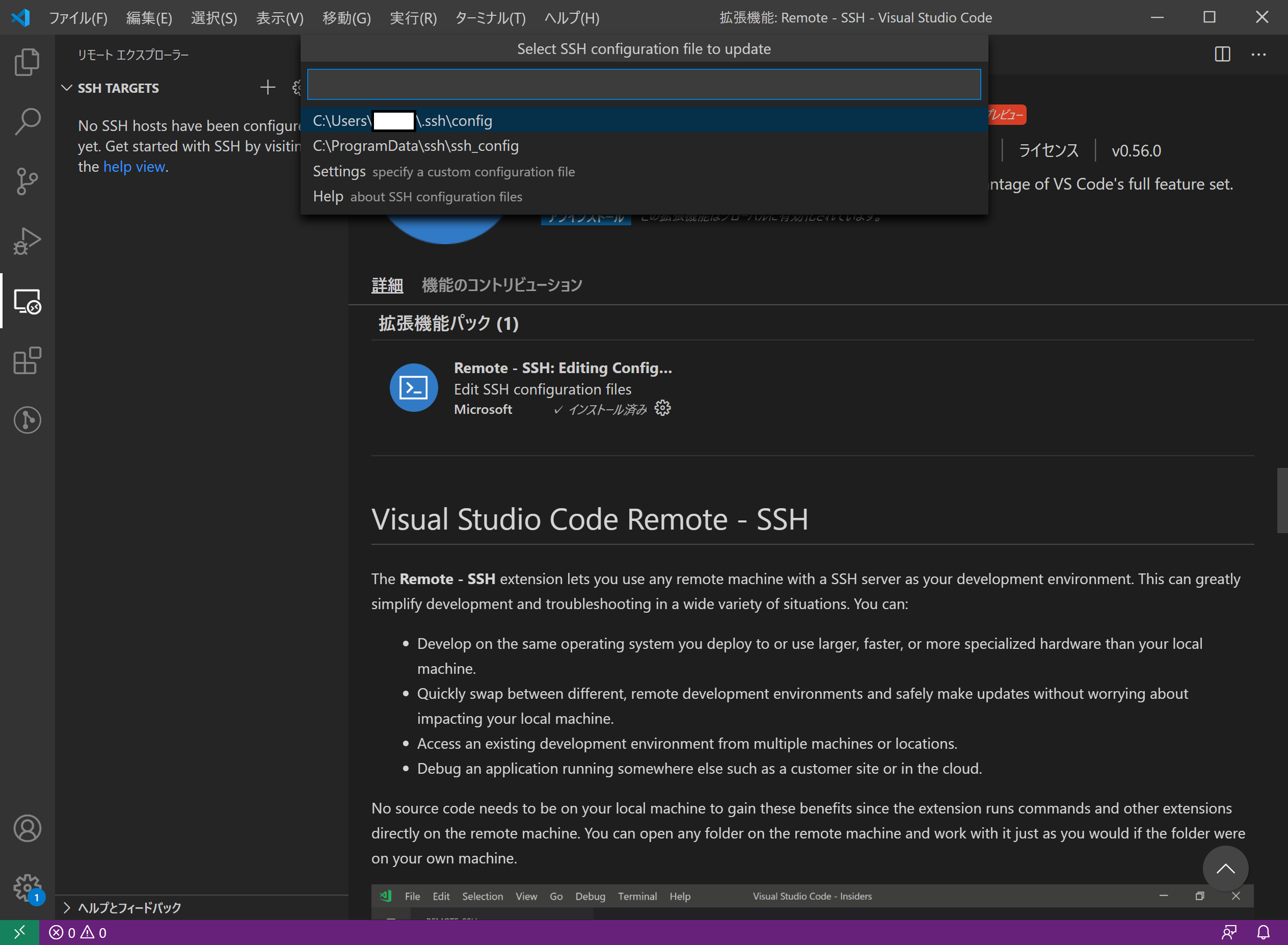Click the VS Code logo in title bar
The width and height of the screenshot is (1288, 945).
20,17
